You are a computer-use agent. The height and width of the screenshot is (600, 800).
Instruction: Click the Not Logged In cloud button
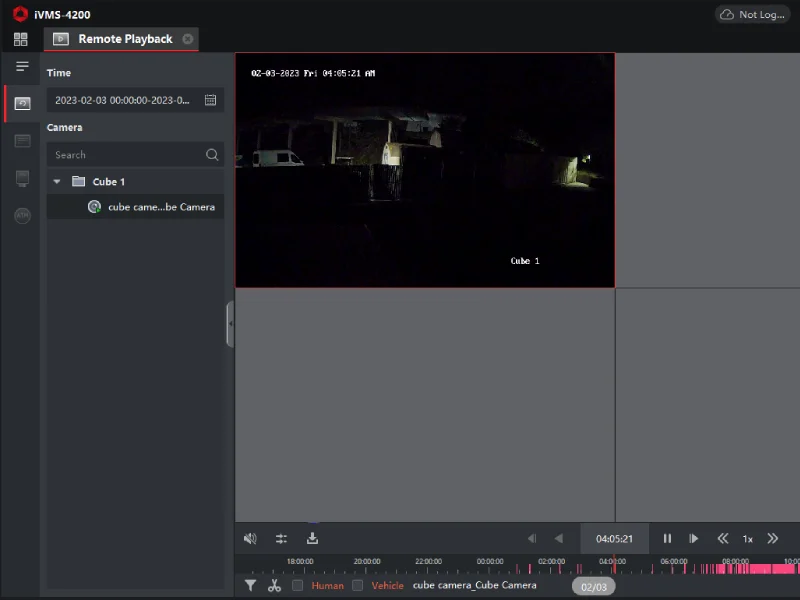tap(752, 15)
